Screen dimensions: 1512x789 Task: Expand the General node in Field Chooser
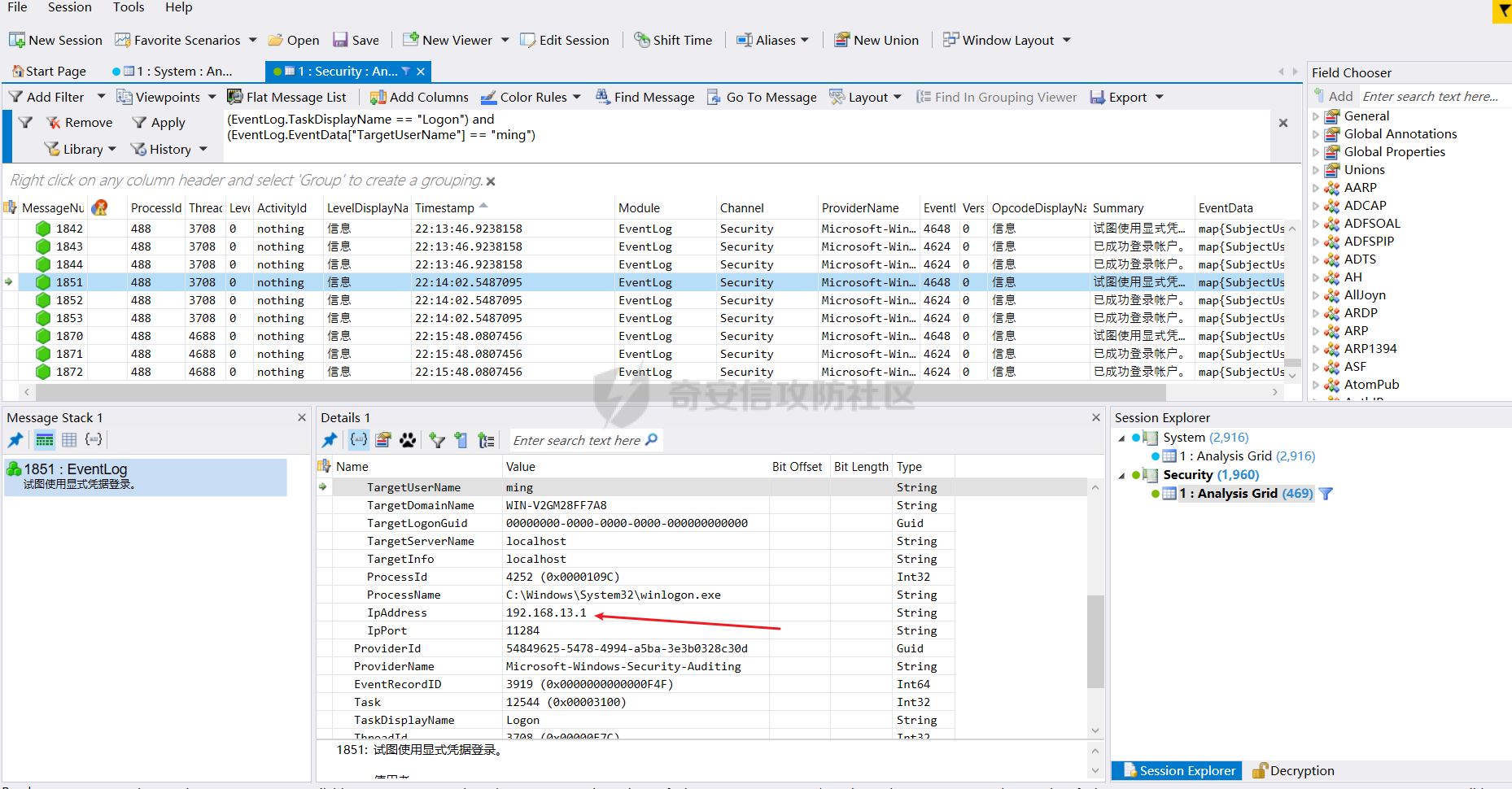point(1316,116)
